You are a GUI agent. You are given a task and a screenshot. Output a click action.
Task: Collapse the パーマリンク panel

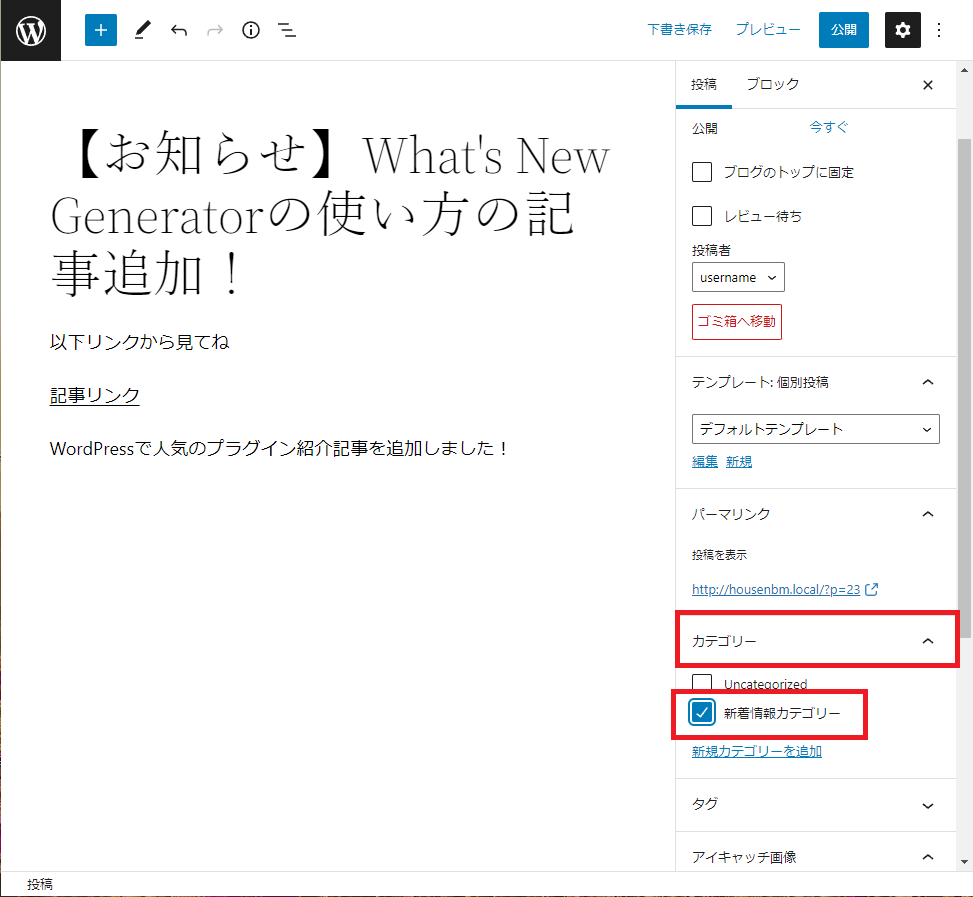pos(928,514)
